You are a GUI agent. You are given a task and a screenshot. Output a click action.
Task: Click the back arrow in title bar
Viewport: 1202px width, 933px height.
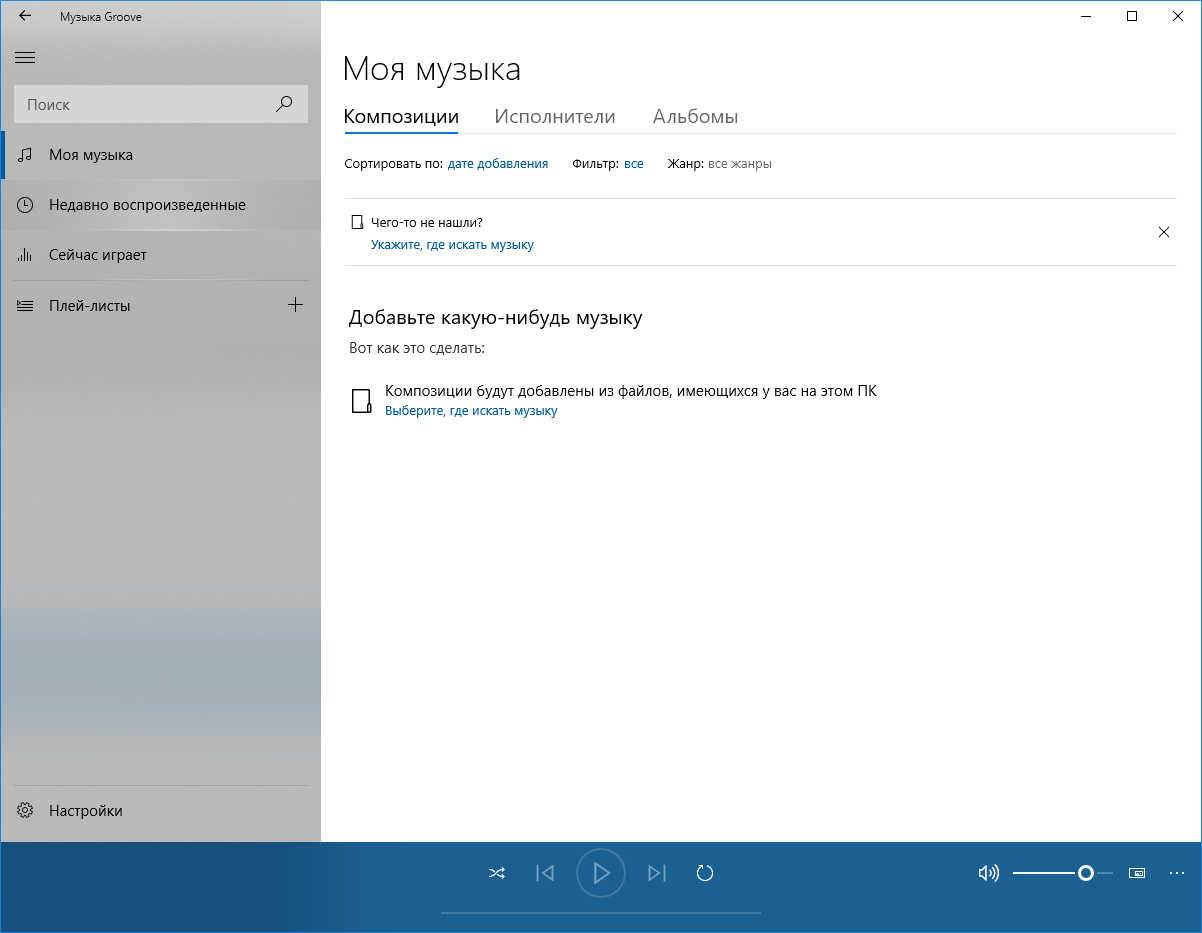click(x=25, y=16)
